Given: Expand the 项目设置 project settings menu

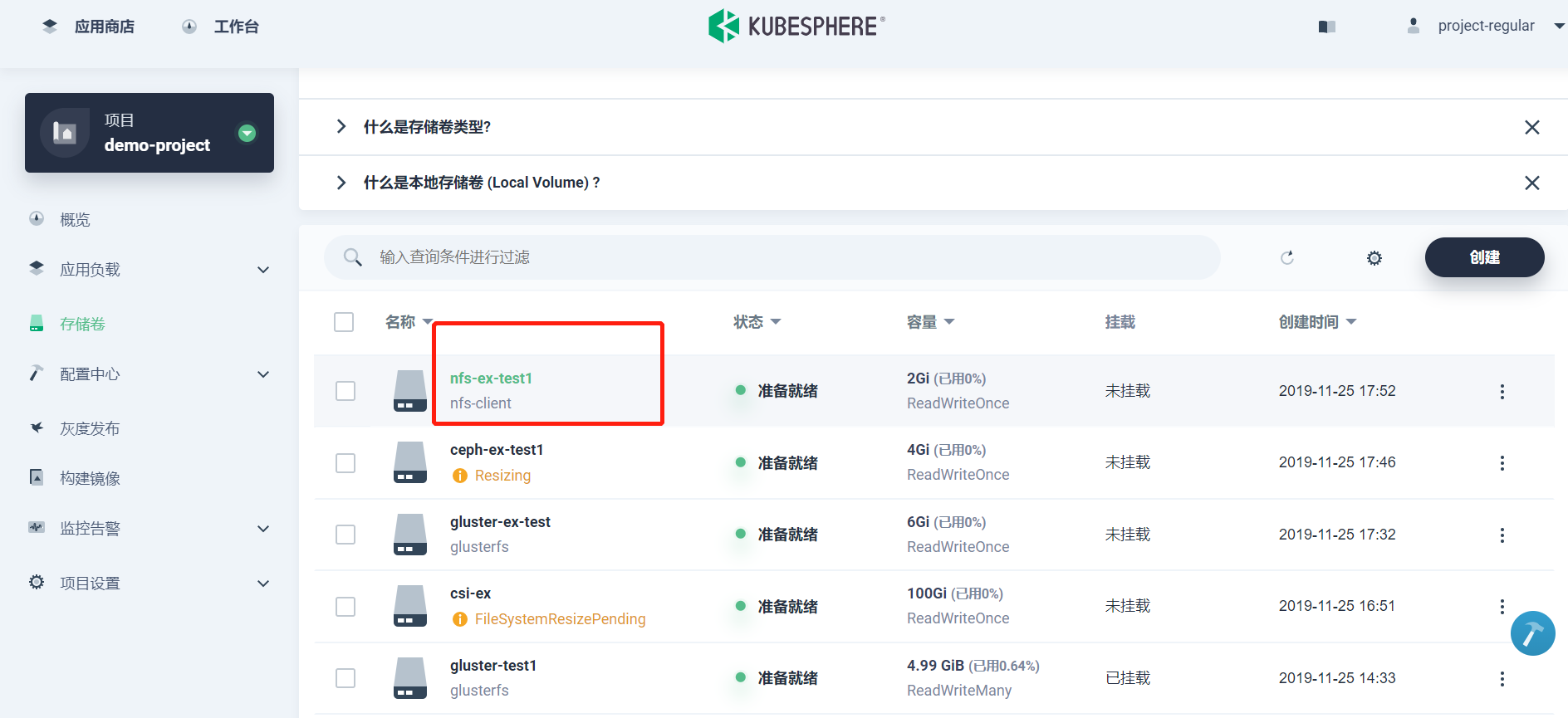Looking at the screenshot, I should pyautogui.click(x=149, y=583).
